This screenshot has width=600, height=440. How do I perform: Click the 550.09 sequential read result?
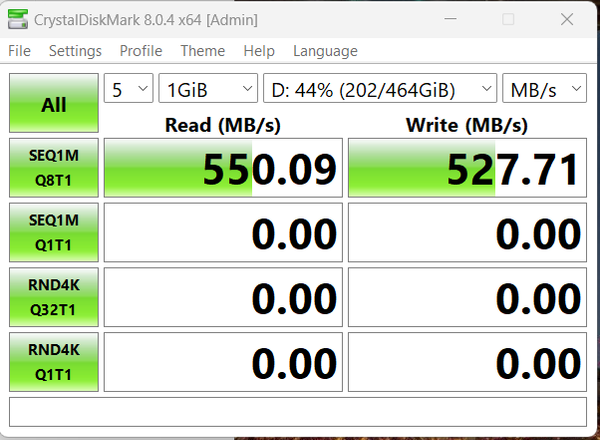tap(223, 168)
